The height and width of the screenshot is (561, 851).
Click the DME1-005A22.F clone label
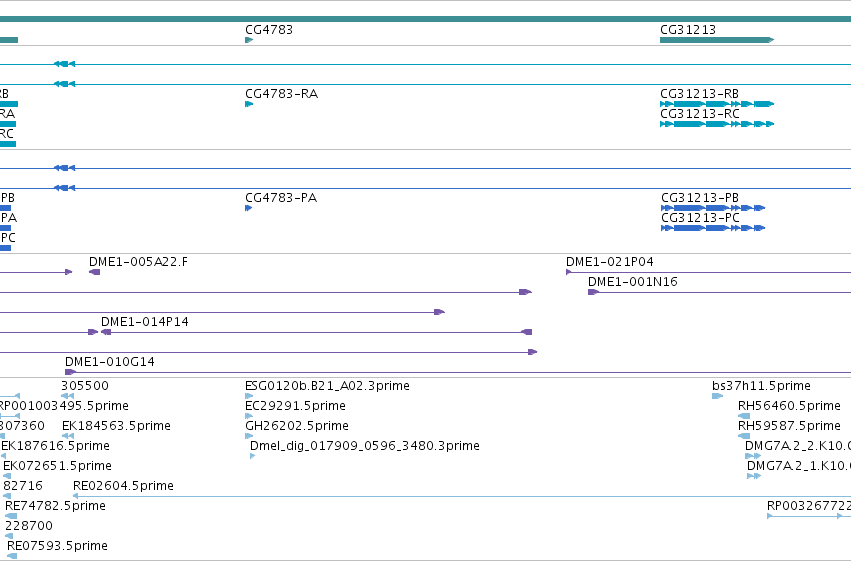(x=138, y=262)
